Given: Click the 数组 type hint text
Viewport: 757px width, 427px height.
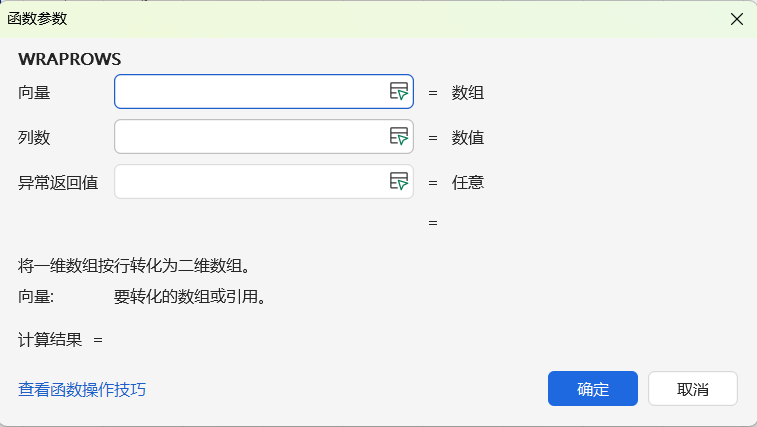Looking at the screenshot, I should [468, 93].
